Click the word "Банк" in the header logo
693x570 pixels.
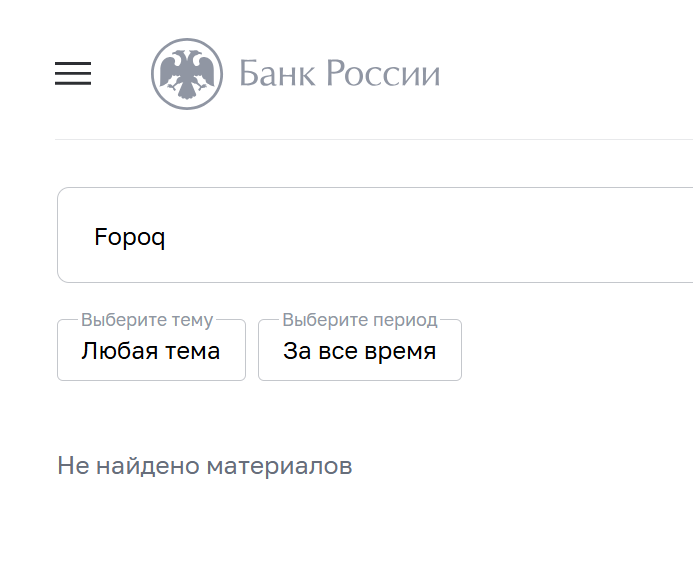click(x=273, y=74)
